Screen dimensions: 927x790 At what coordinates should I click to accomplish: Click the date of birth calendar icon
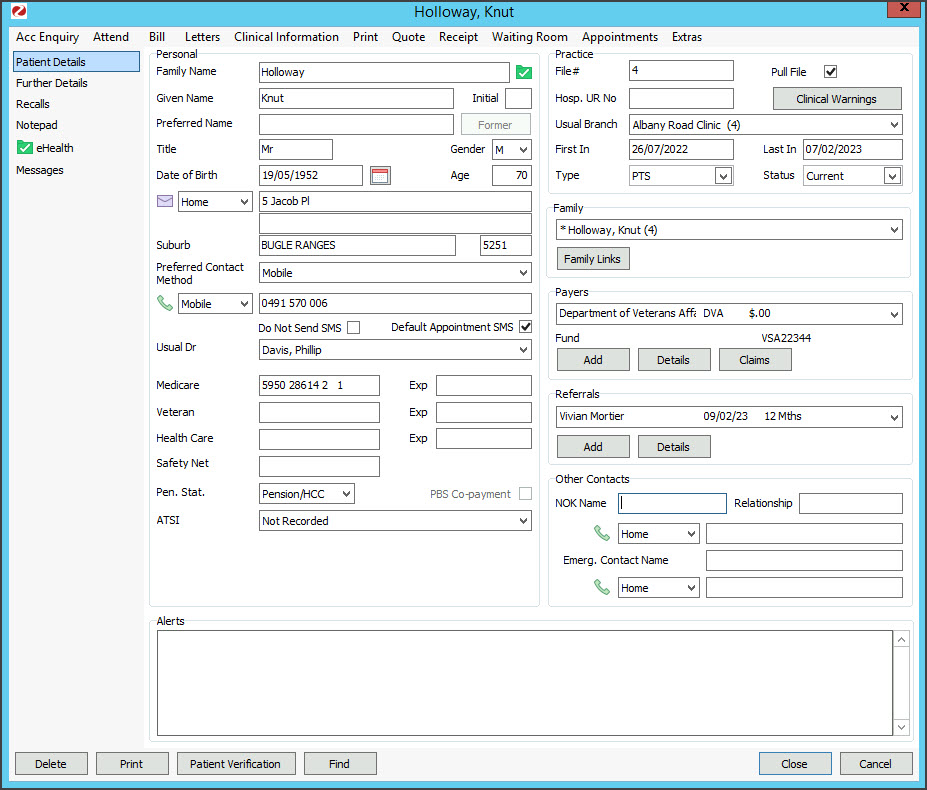pyautogui.click(x=380, y=176)
